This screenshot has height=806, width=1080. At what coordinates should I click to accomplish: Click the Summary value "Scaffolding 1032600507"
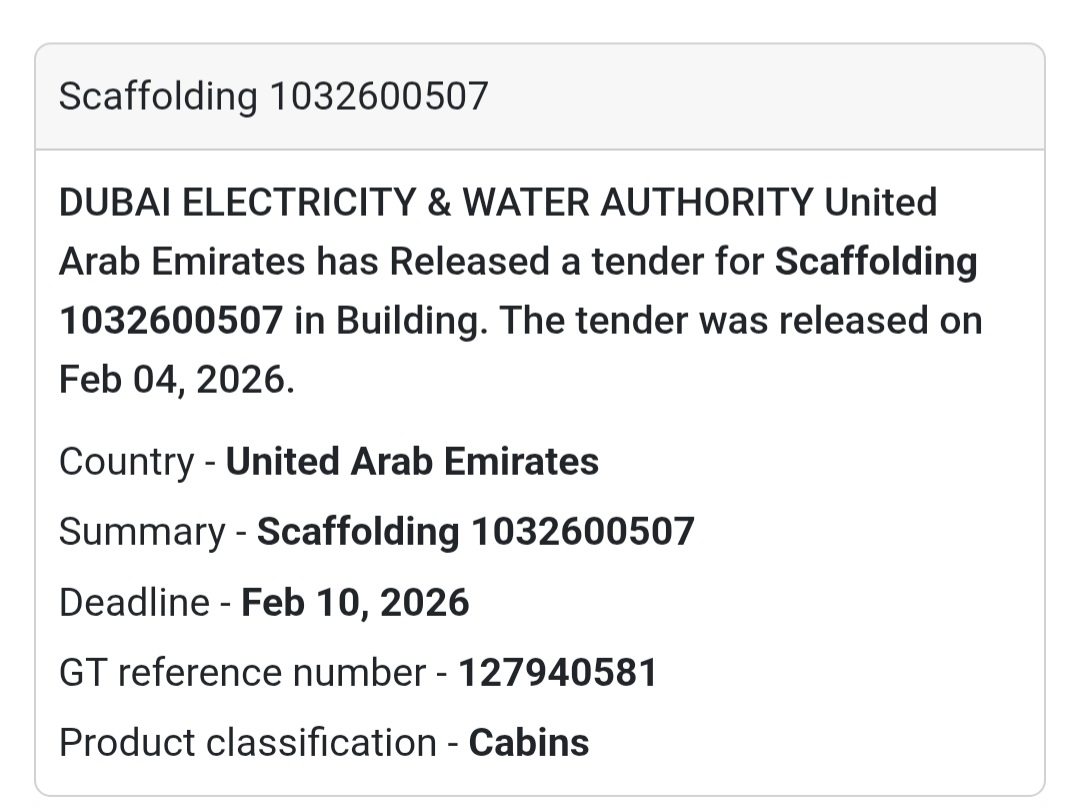tap(475, 532)
